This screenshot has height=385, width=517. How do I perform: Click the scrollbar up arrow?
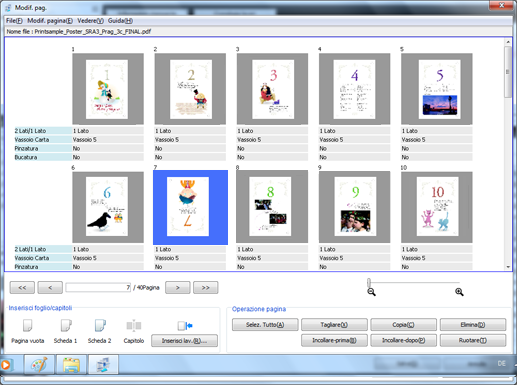[508, 42]
